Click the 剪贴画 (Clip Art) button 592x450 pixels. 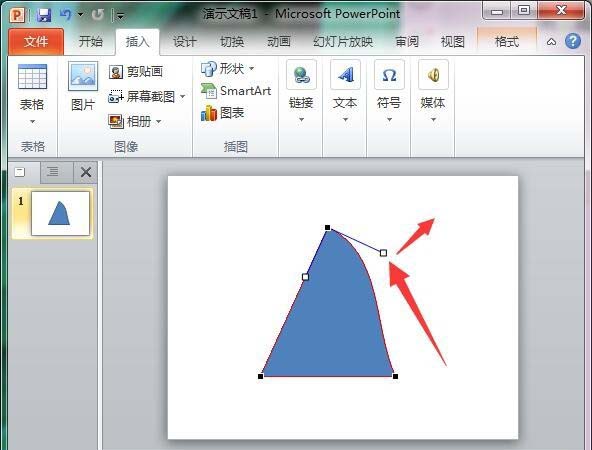click(x=136, y=71)
